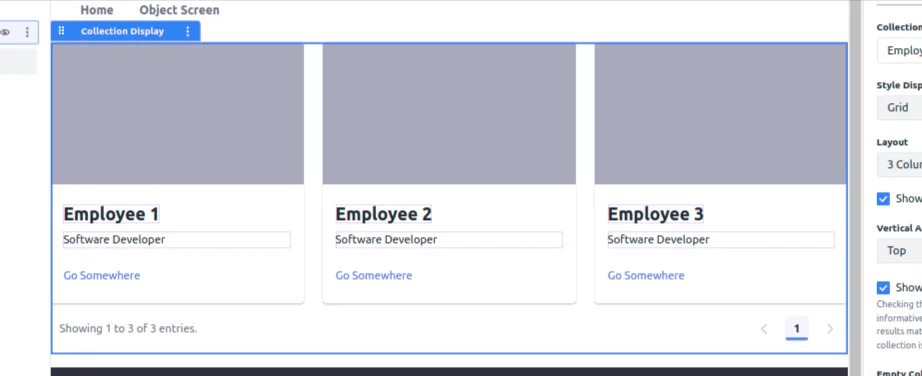Open the kebab menu beside the eye icon
The width and height of the screenshot is (922, 376).
pyautogui.click(x=27, y=32)
